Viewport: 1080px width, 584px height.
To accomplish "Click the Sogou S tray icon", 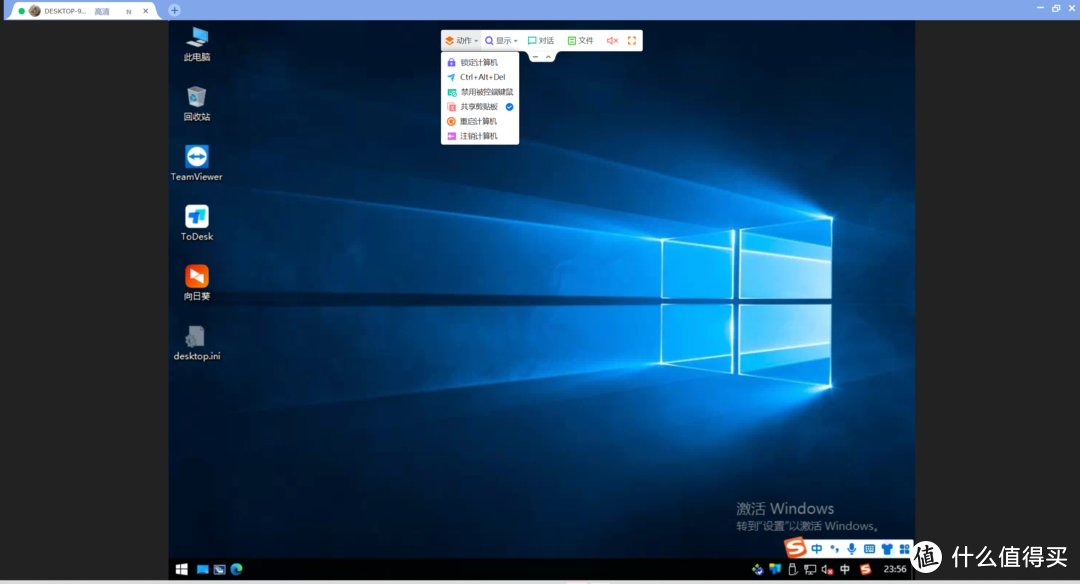I will (x=866, y=569).
